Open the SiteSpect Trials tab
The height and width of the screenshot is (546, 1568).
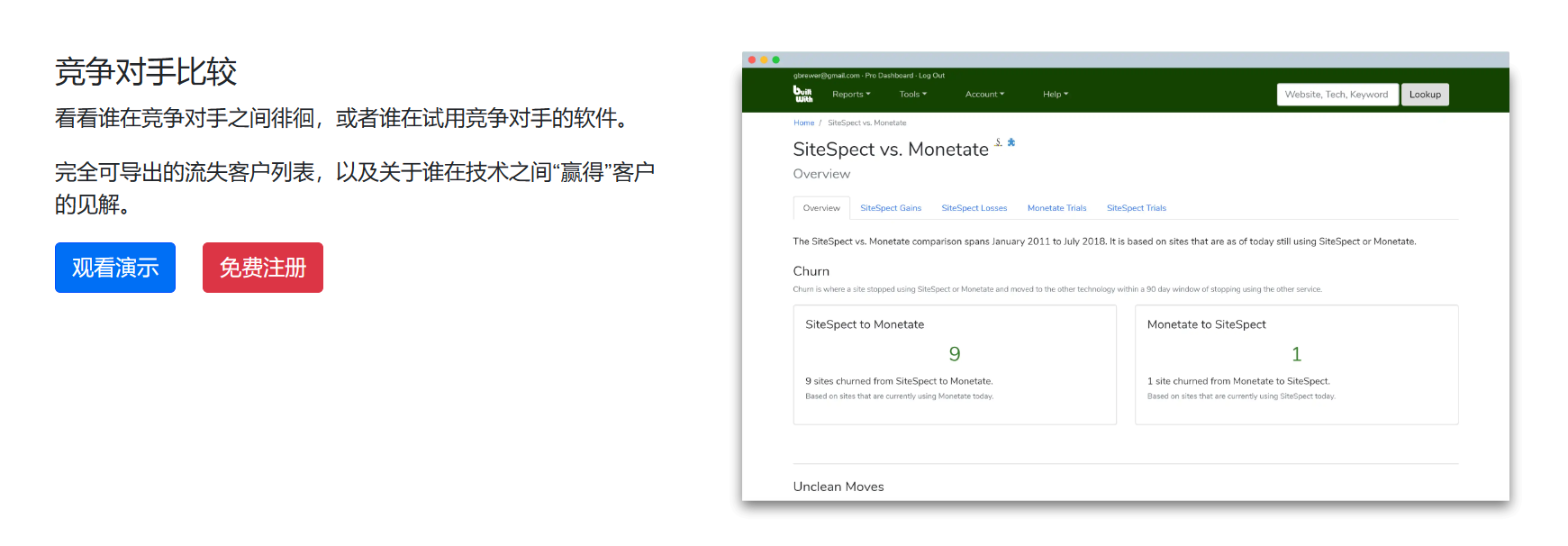pyautogui.click(x=1137, y=208)
